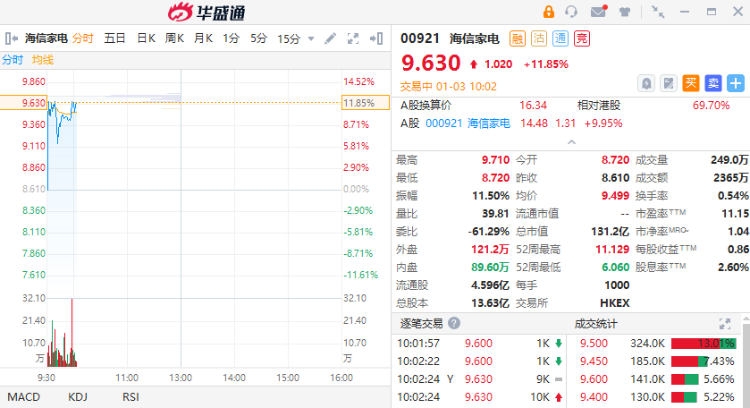This screenshot has height=408, width=750.
Task: Click the 换手率 value 0.54%
Action: [733, 196]
